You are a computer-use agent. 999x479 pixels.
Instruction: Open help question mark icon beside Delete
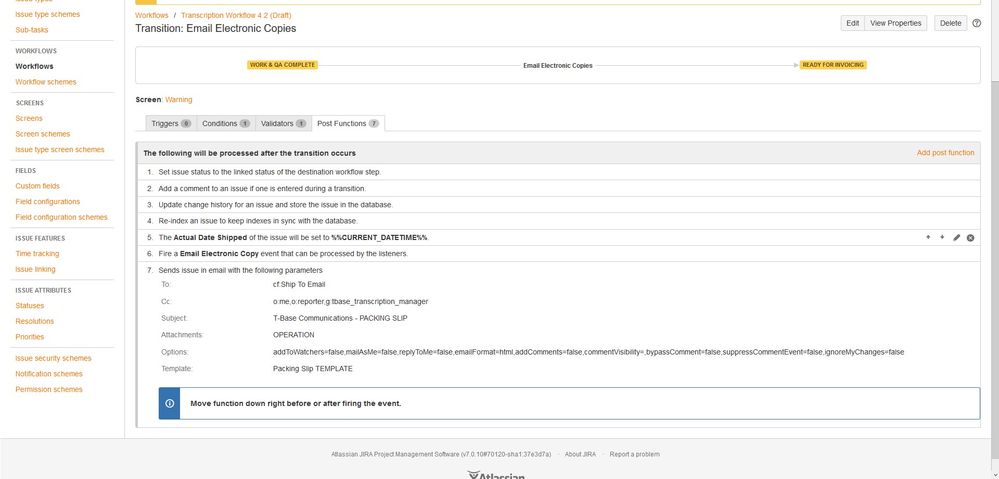click(977, 23)
